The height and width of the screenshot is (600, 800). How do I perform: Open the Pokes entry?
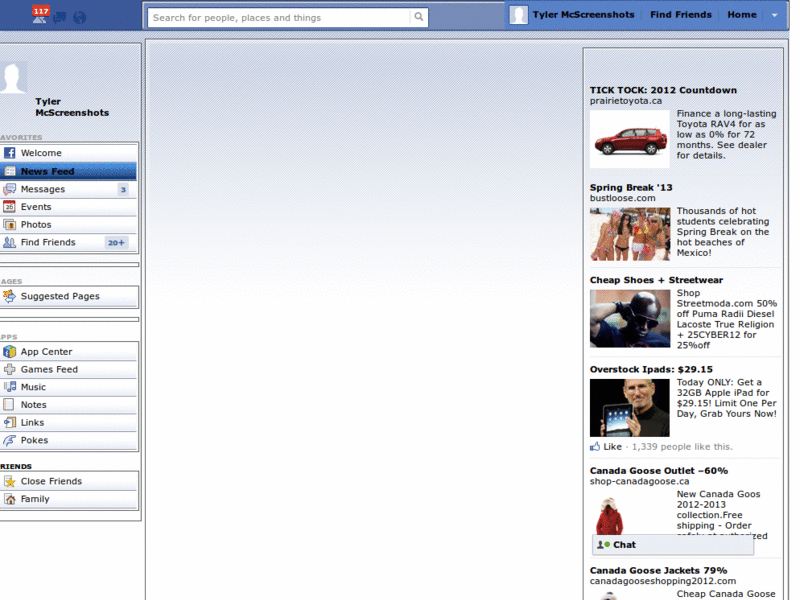(x=69, y=440)
